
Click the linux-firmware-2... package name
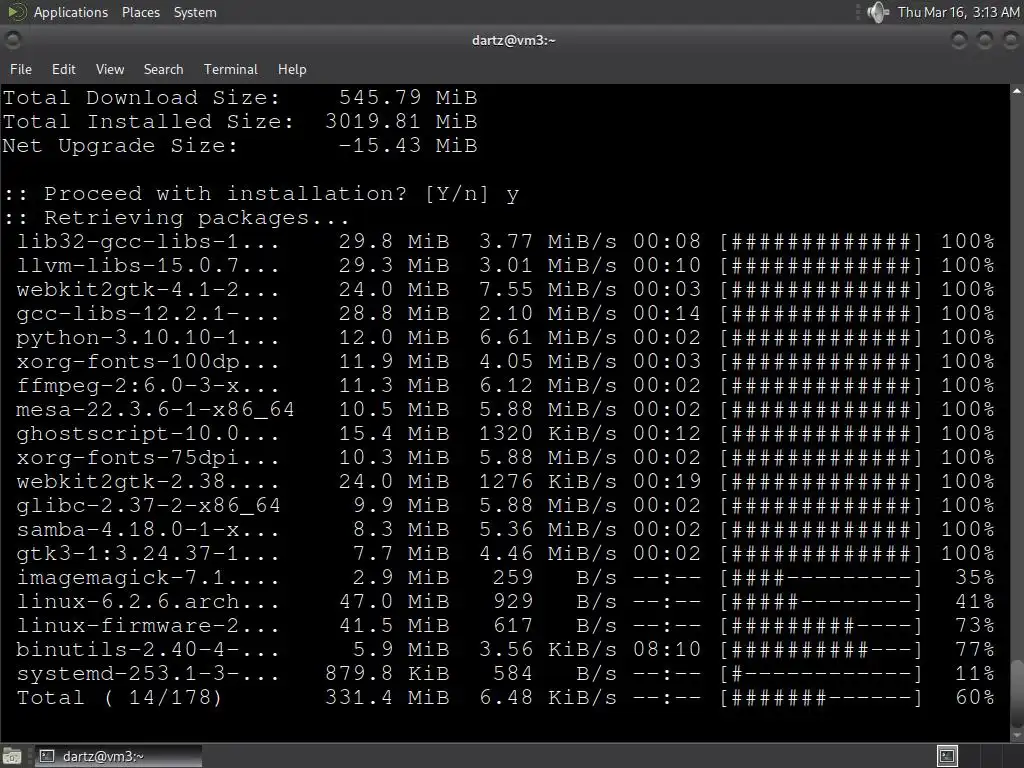(x=148, y=626)
